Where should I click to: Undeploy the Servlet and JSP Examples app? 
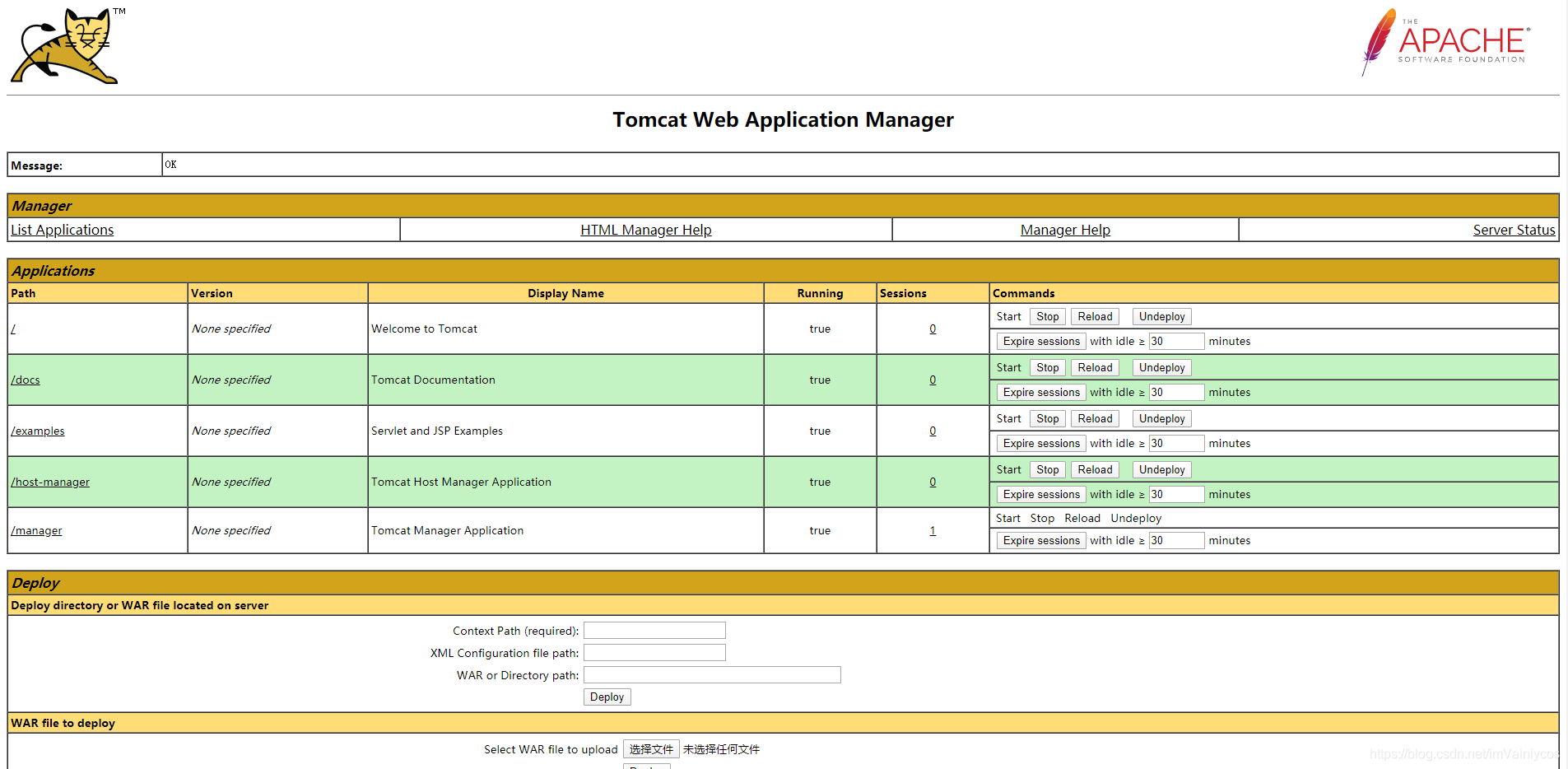1161,418
